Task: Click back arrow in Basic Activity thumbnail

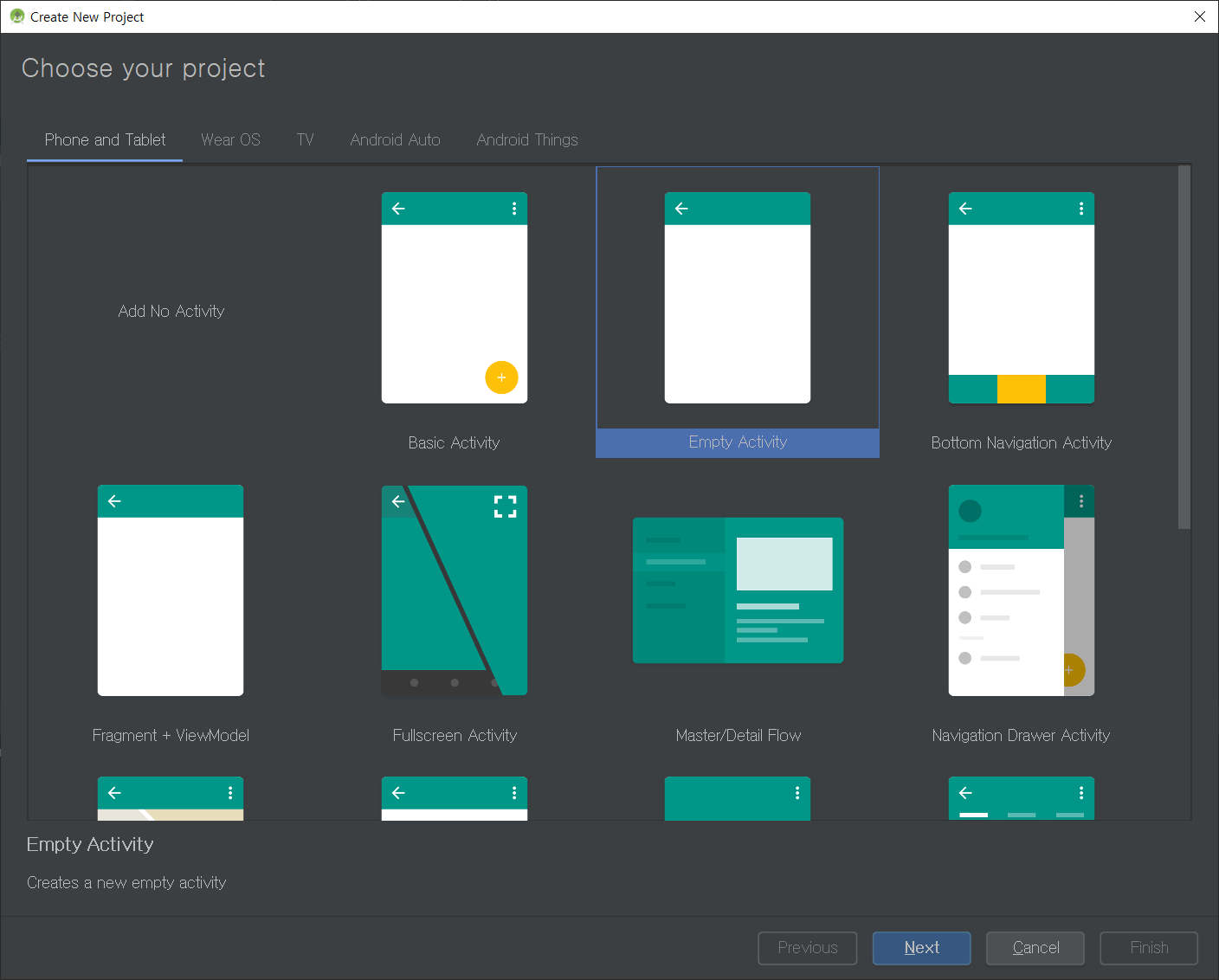Action: coord(398,209)
